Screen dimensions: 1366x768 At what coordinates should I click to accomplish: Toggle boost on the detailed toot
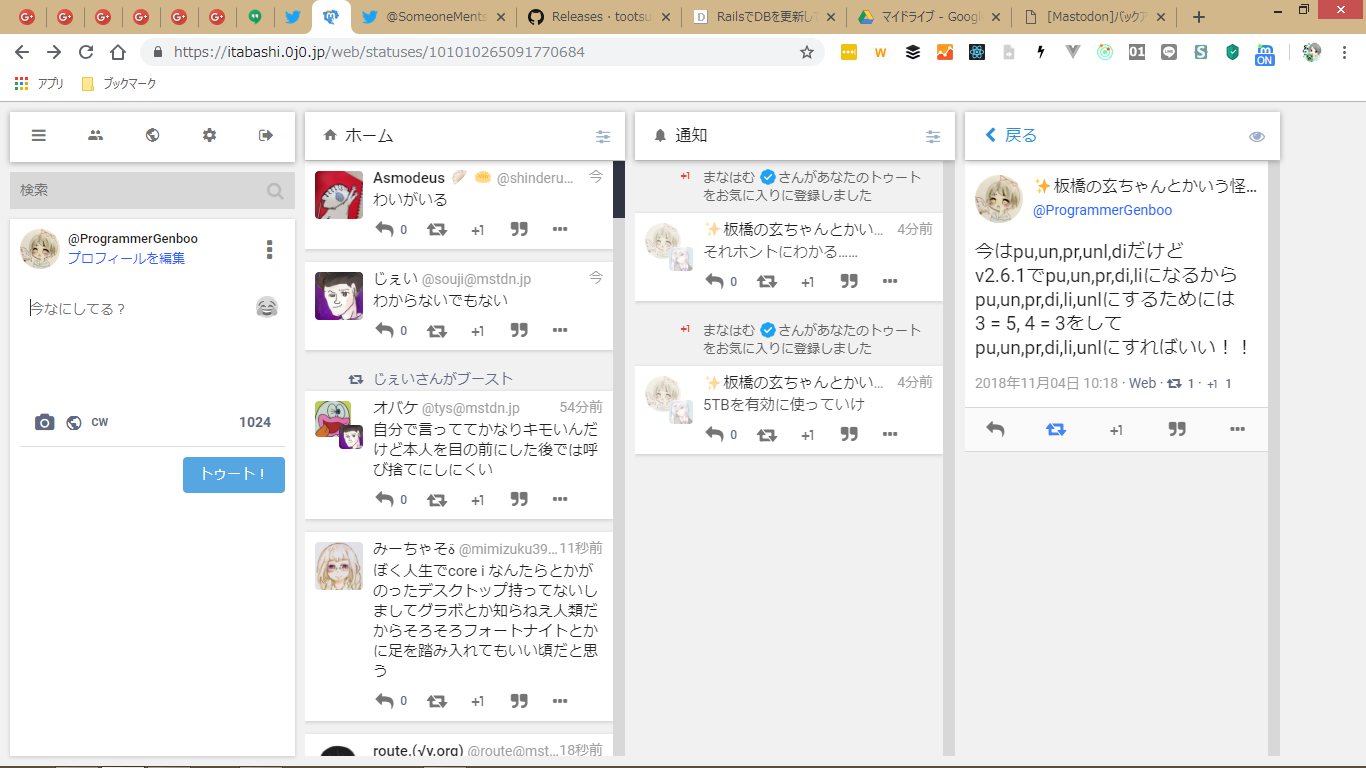1056,429
